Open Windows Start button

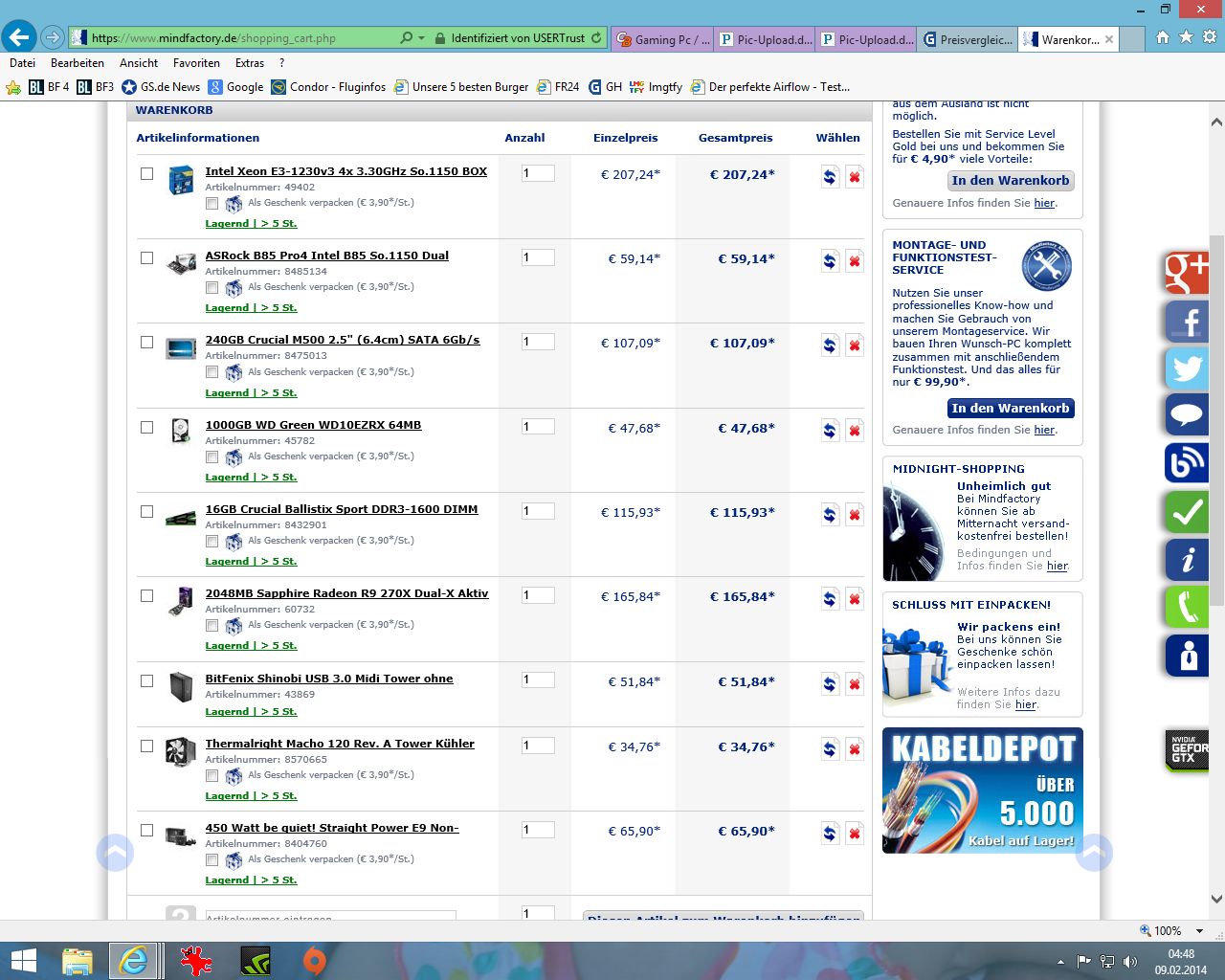pos(23,961)
